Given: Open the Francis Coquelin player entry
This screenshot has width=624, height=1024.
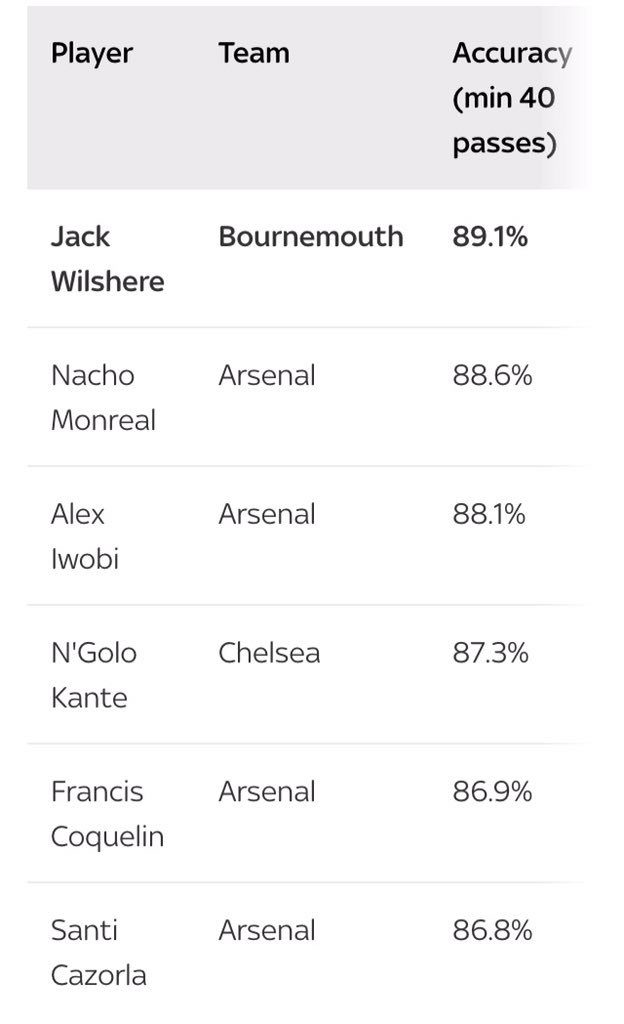Looking at the screenshot, I should pyautogui.click(x=107, y=813).
